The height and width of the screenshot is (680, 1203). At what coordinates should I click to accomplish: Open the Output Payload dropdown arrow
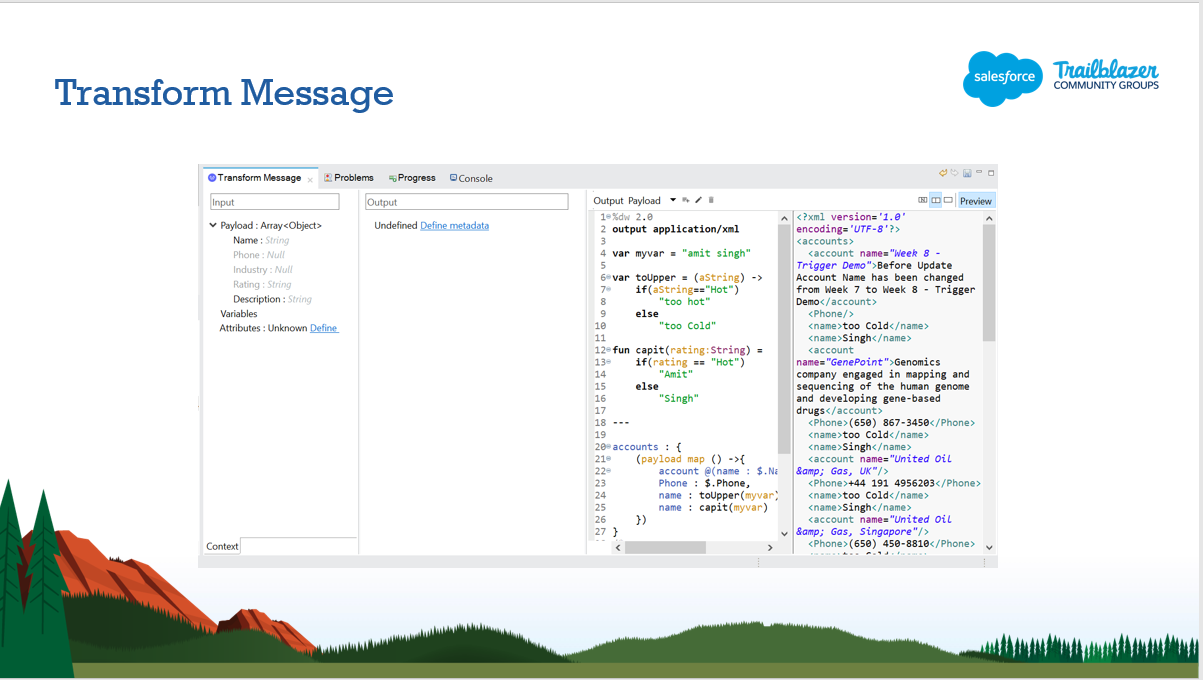coord(673,201)
